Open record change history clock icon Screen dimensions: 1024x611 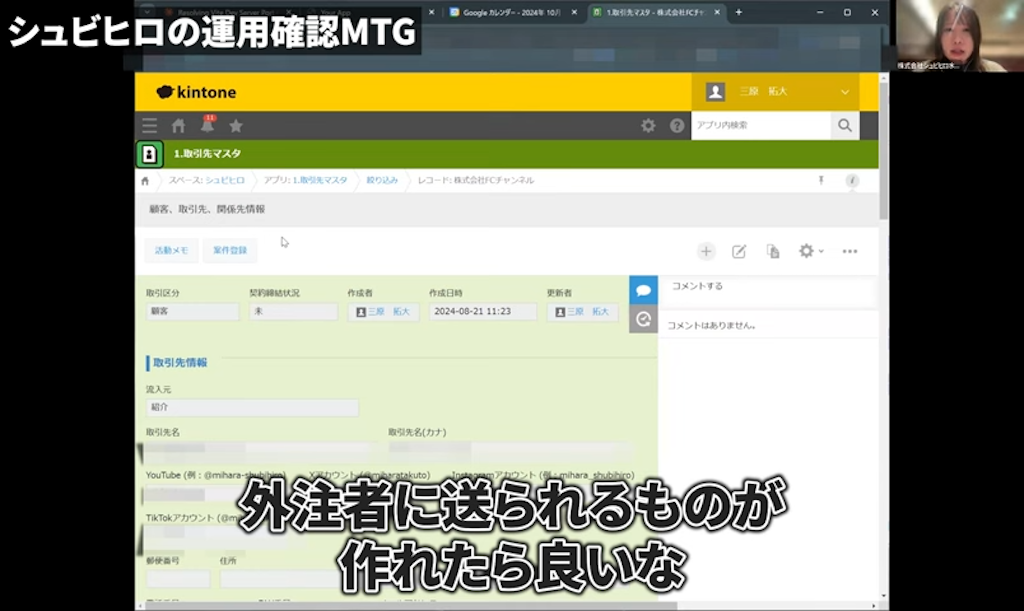(643, 316)
